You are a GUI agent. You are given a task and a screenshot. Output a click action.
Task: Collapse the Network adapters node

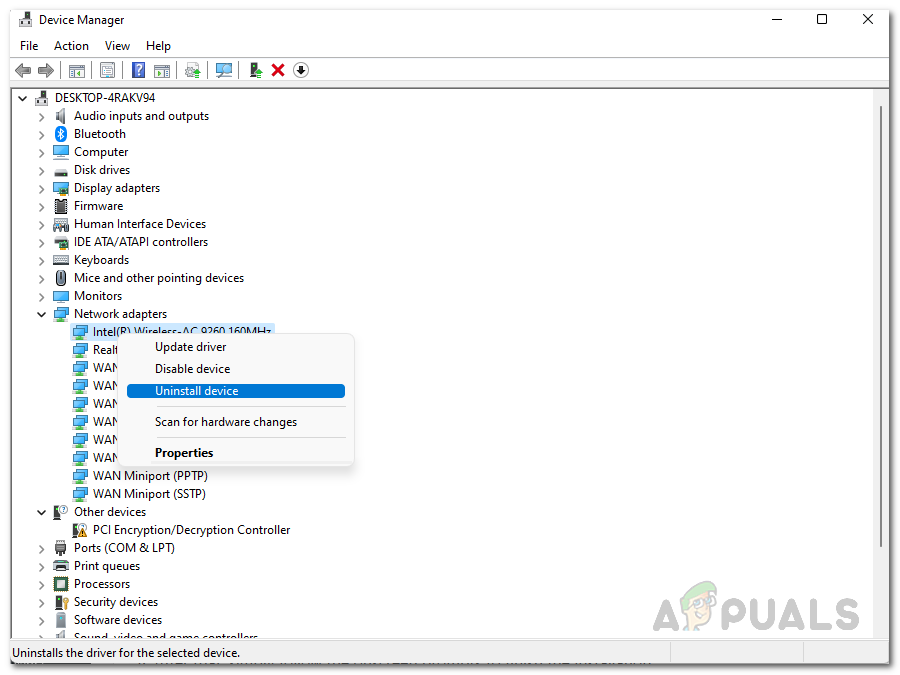(x=41, y=314)
